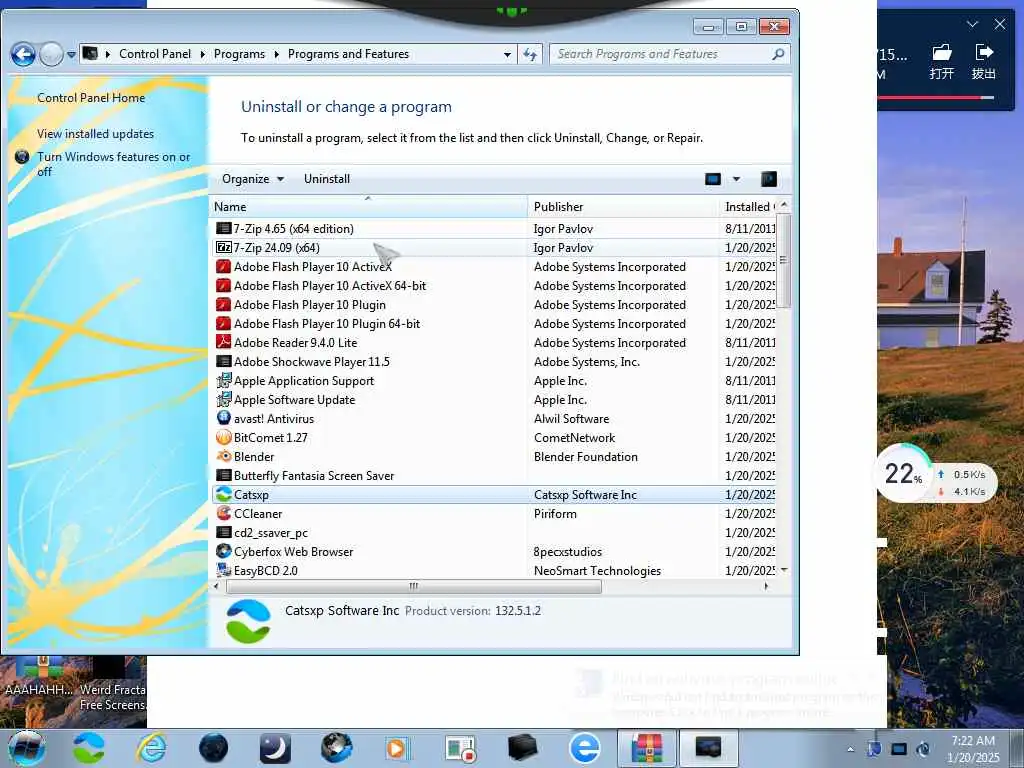The image size is (1024, 768).
Task: Select the 7-Zip 4.65 (x64 edition) icon
Action: [223, 229]
